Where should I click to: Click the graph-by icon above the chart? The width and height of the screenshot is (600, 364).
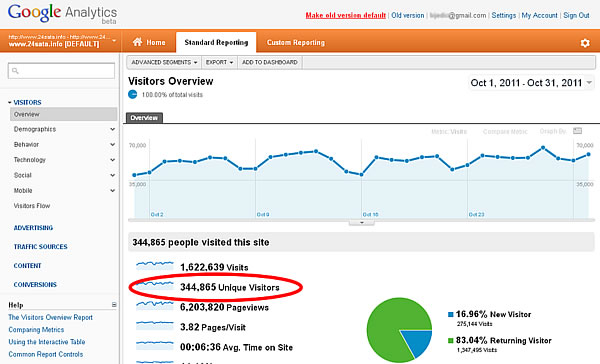[x=577, y=131]
